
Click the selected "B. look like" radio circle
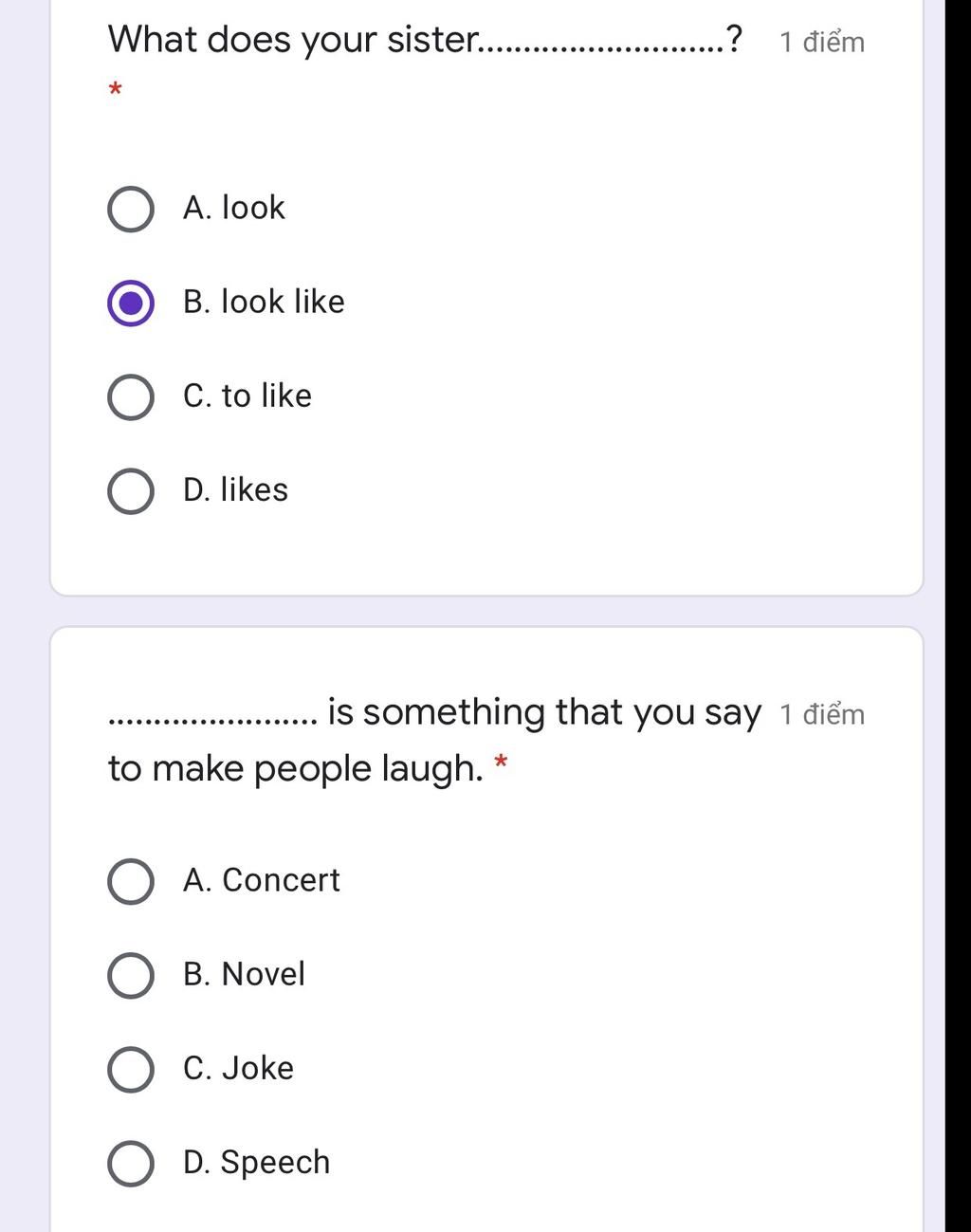(x=131, y=303)
